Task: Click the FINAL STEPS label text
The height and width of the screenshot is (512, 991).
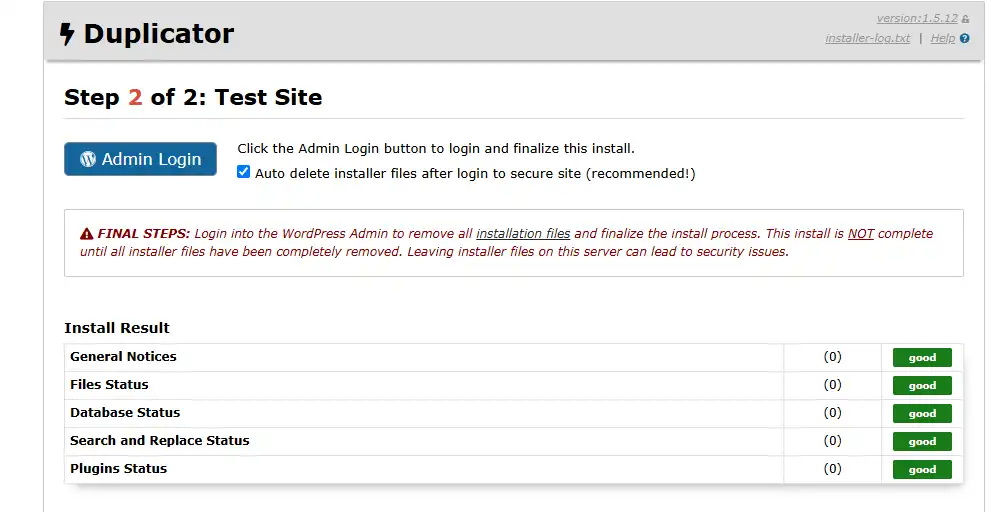Action: [143, 233]
